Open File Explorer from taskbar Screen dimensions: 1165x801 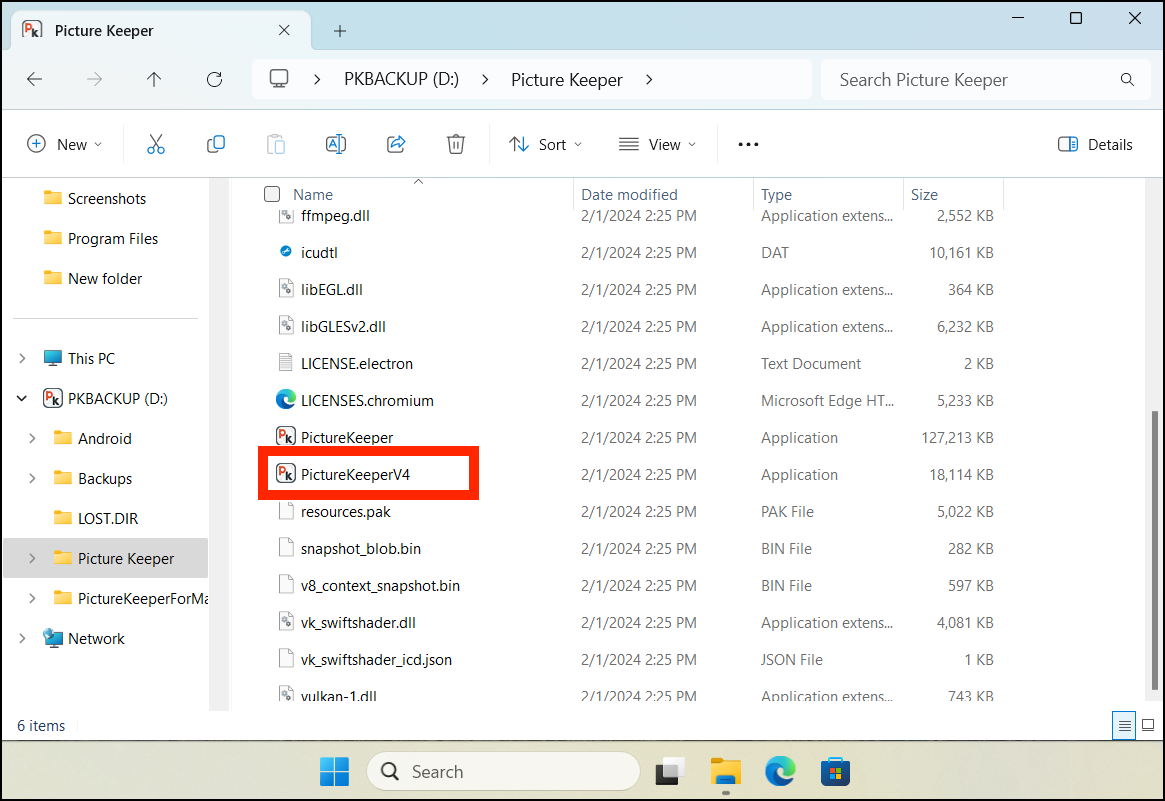tap(725, 771)
